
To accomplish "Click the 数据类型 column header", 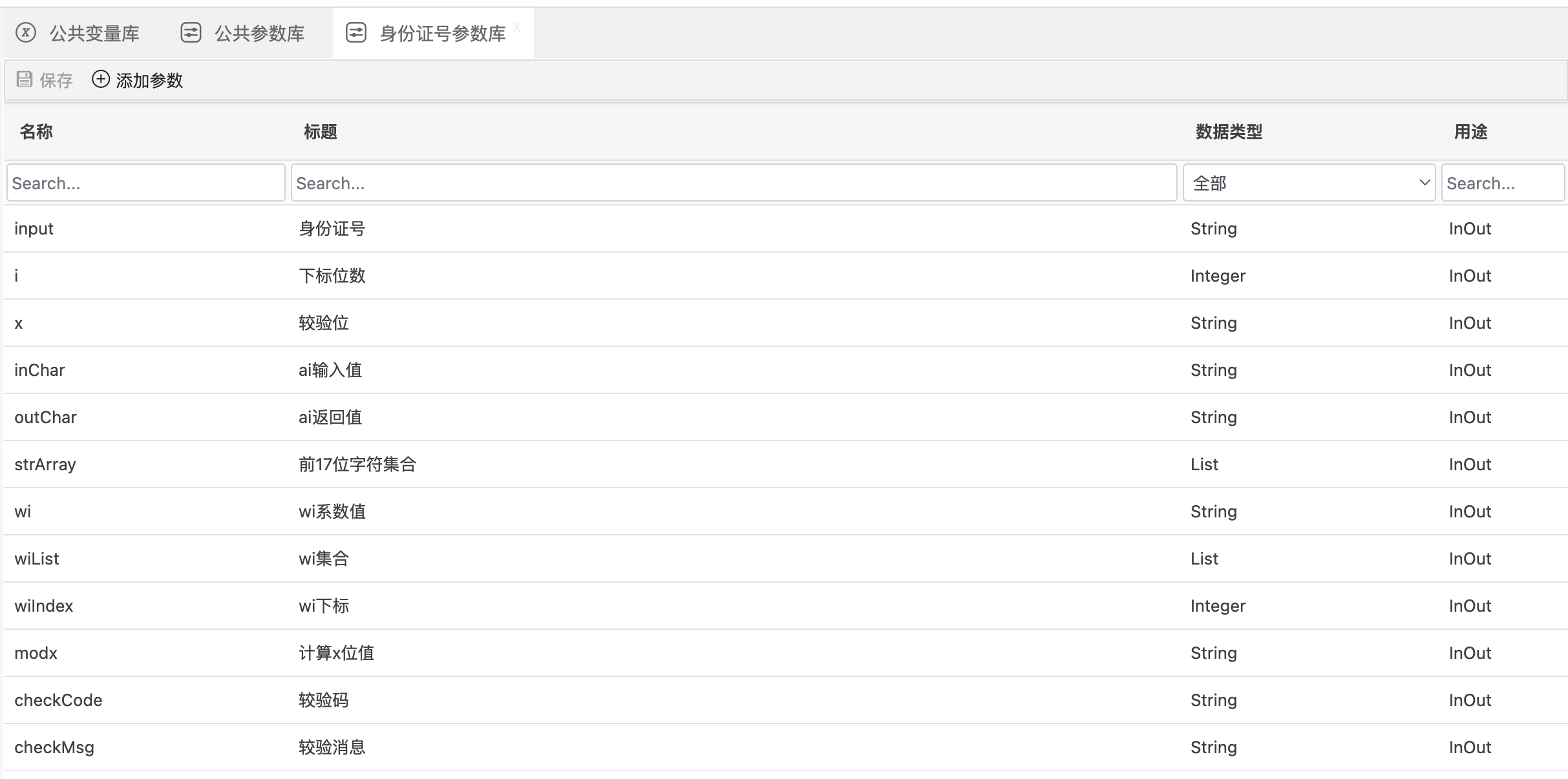I will click(1229, 132).
